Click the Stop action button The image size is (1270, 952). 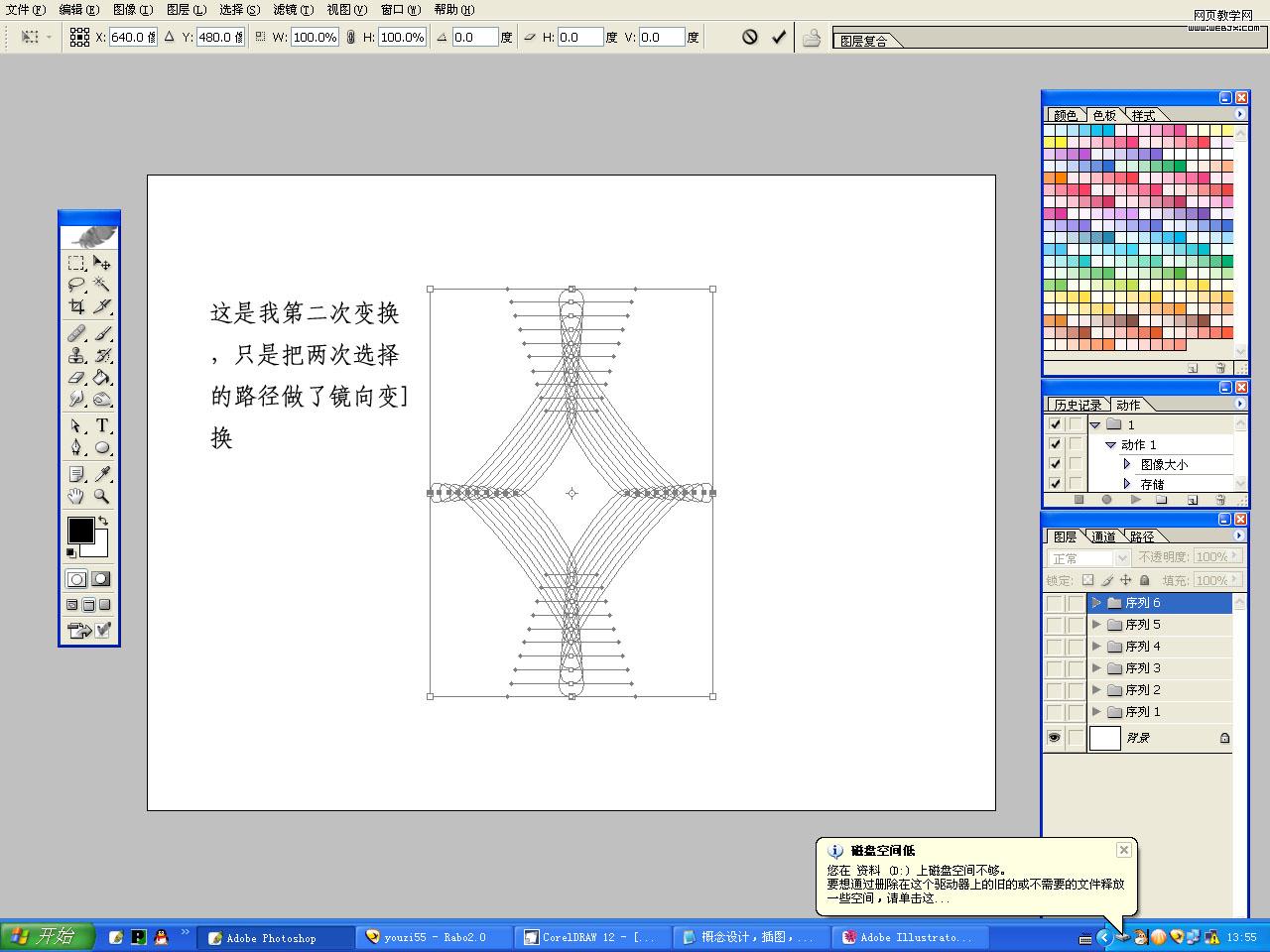(x=1079, y=500)
